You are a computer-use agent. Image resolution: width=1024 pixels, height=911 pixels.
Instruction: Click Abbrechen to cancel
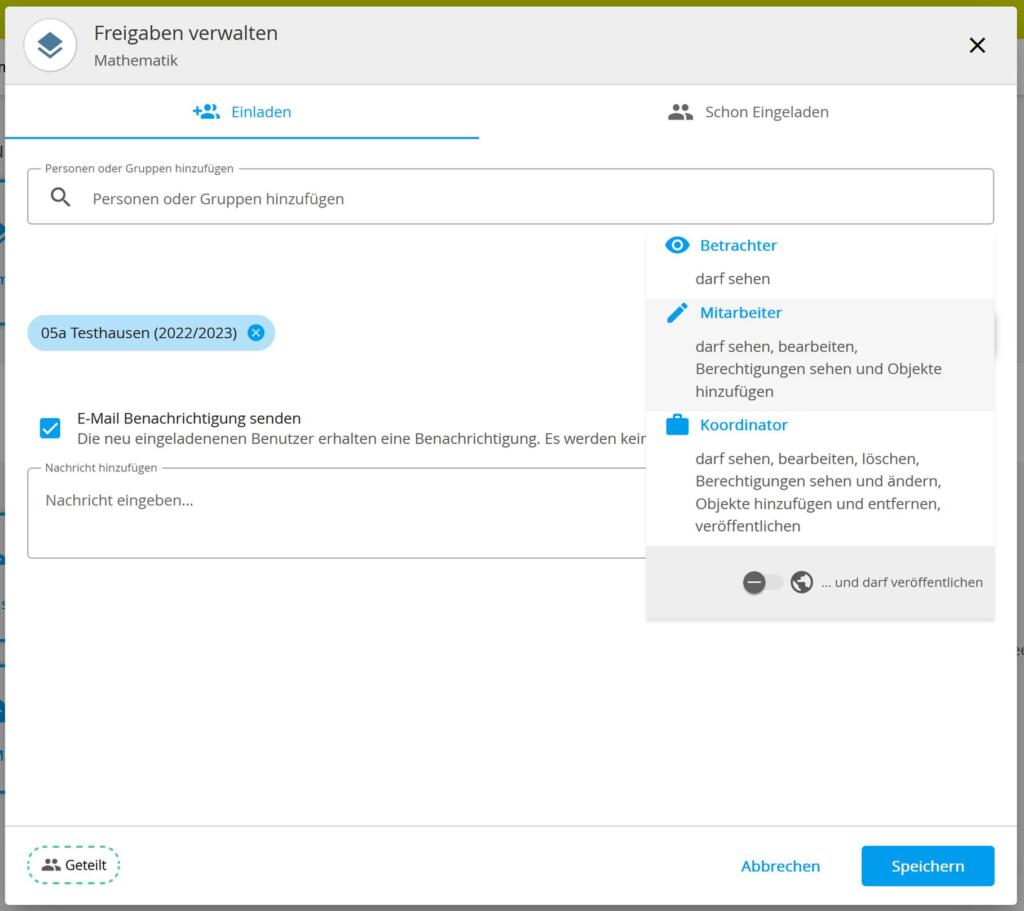(x=780, y=866)
